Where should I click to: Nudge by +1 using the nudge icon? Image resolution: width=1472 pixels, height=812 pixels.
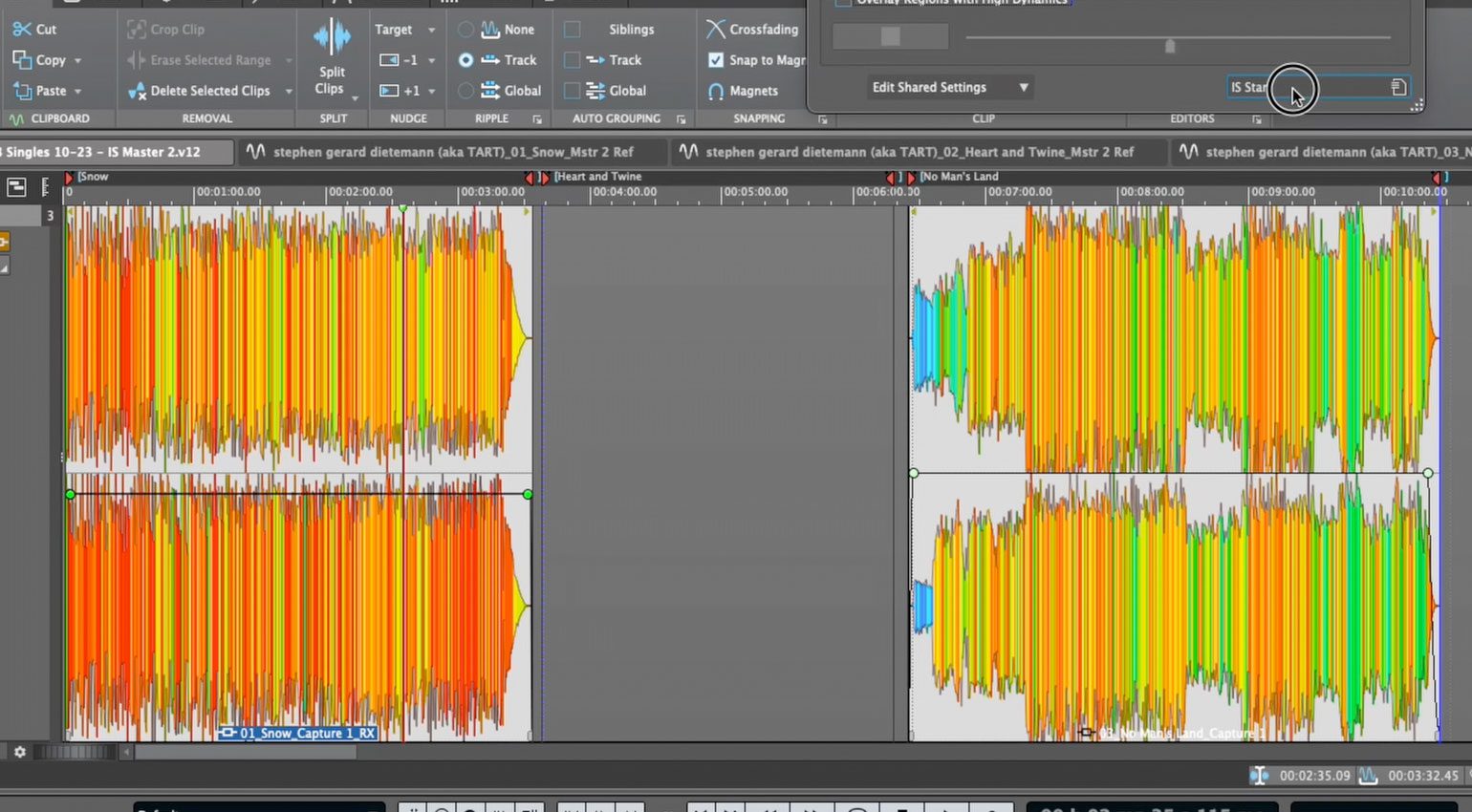(x=390, y=91)
